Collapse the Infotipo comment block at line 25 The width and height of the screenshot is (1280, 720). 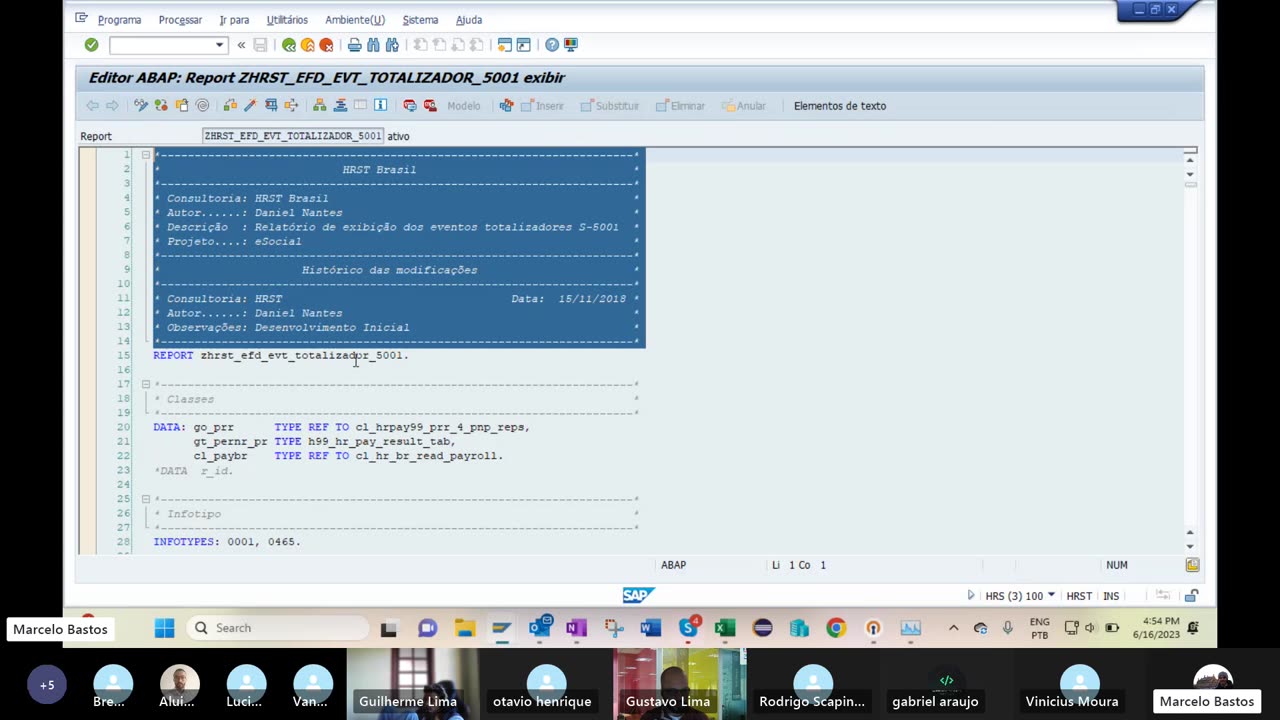click(146, 499)
